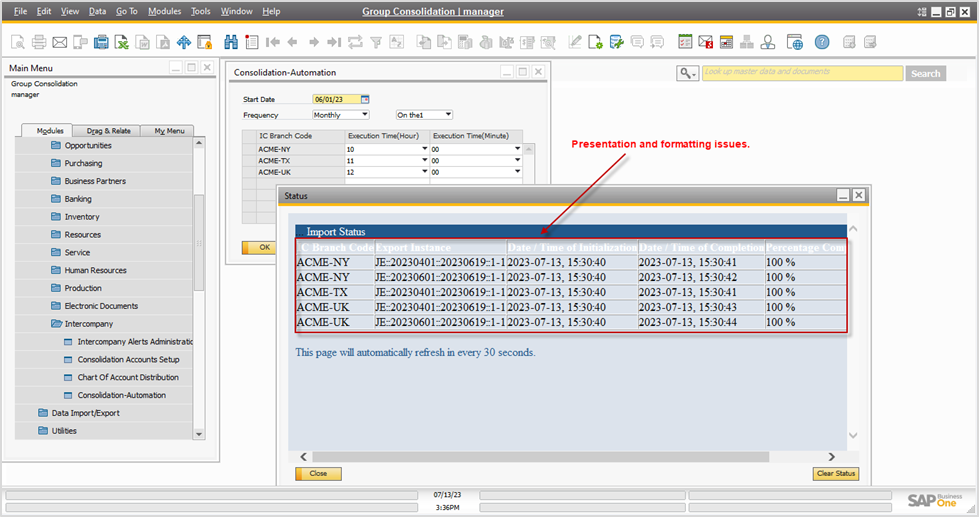Image resolution: width=979 pixels, height=517 pixels.
Task: Open the Help question mark icon
Action: point(821,42)
